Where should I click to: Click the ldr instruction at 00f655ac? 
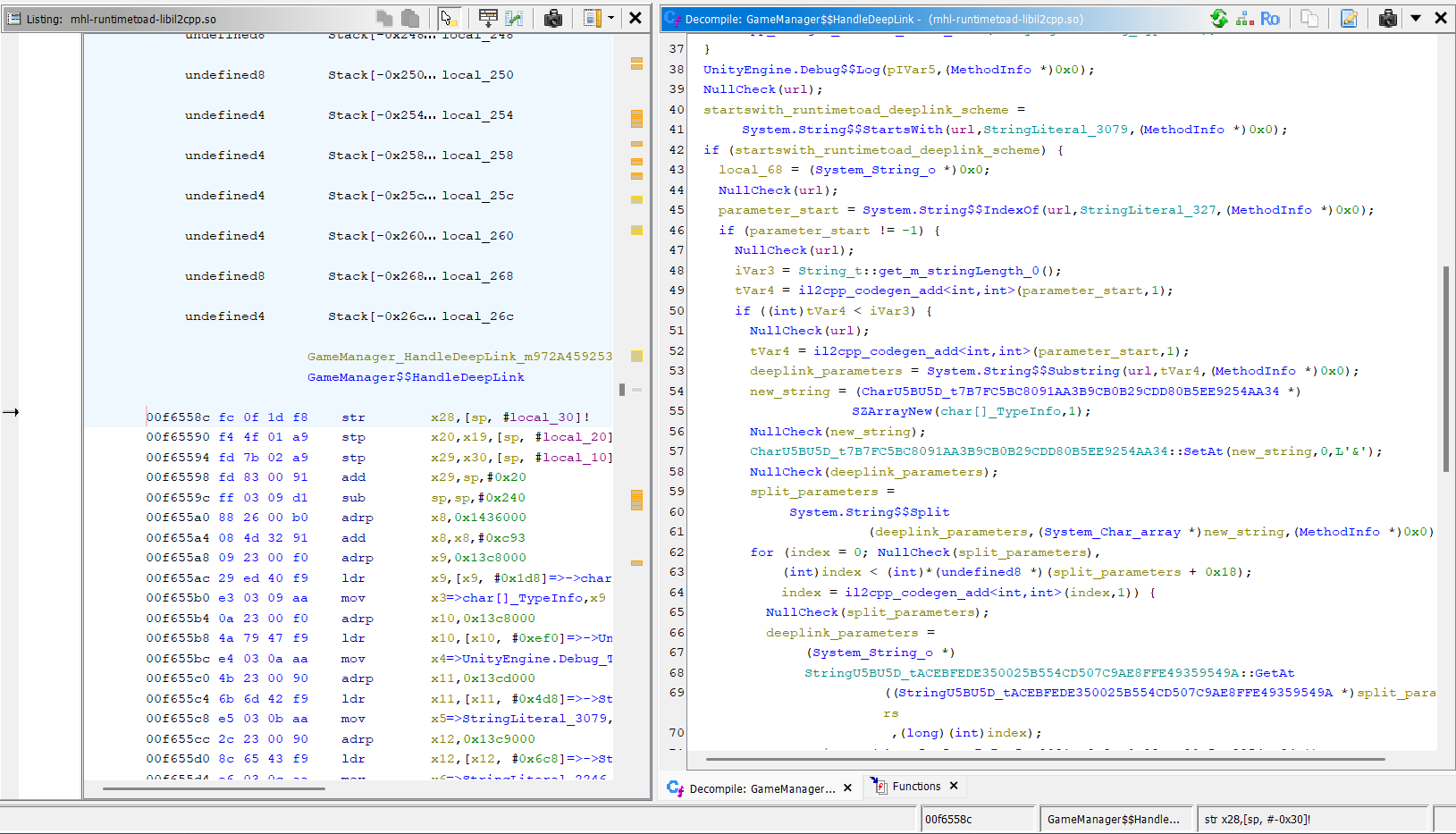(353, 578)
